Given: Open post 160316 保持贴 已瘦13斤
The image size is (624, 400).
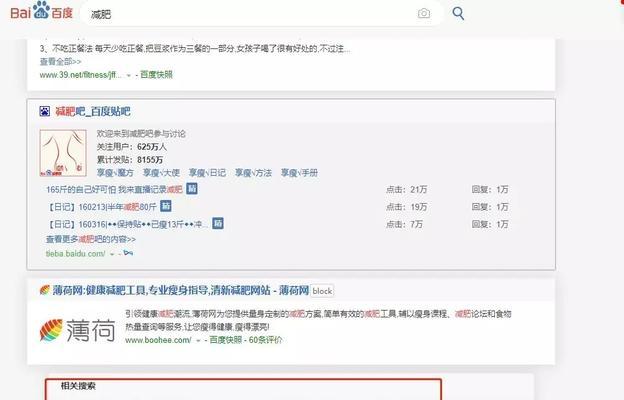Looking at the screenshot, I should tap(127, 224).
